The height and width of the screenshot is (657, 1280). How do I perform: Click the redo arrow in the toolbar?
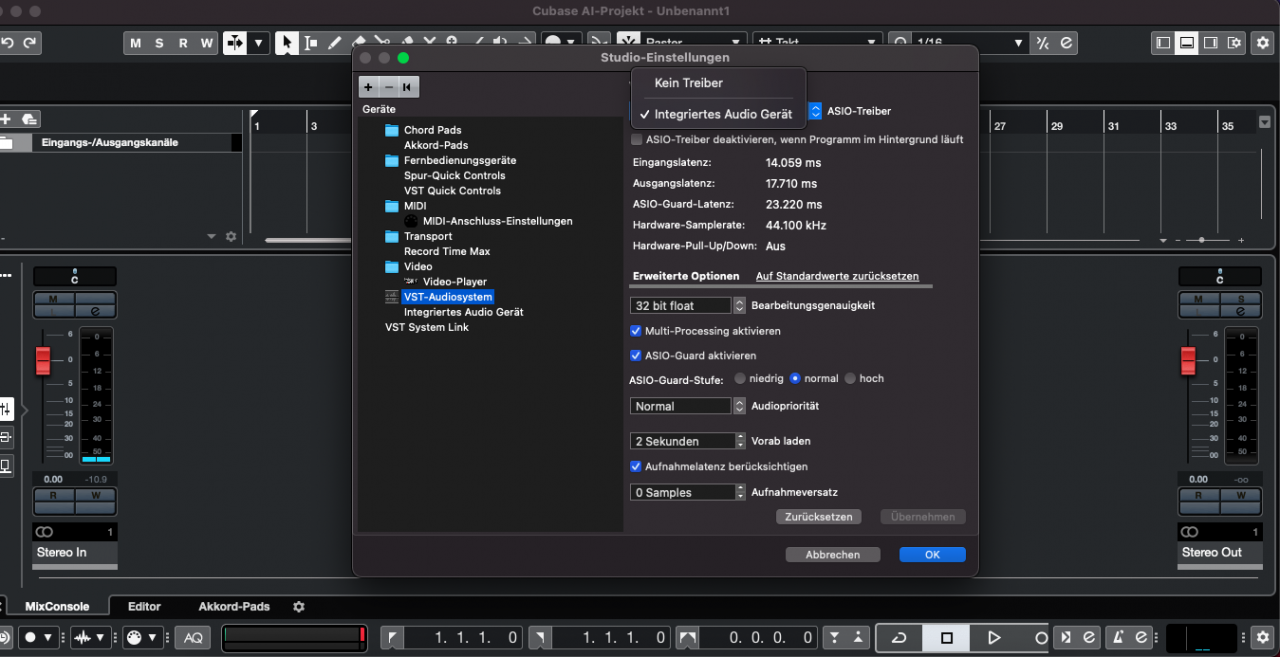coord(30,43)
